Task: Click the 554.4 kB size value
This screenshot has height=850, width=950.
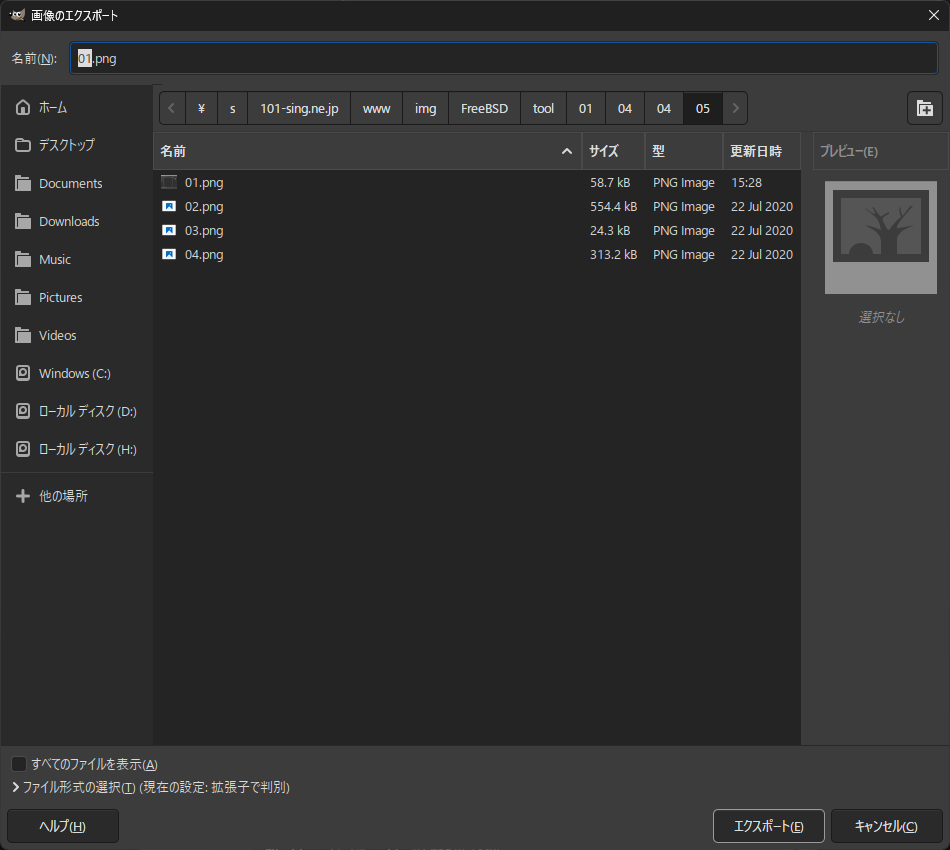Action: point(613,207)
